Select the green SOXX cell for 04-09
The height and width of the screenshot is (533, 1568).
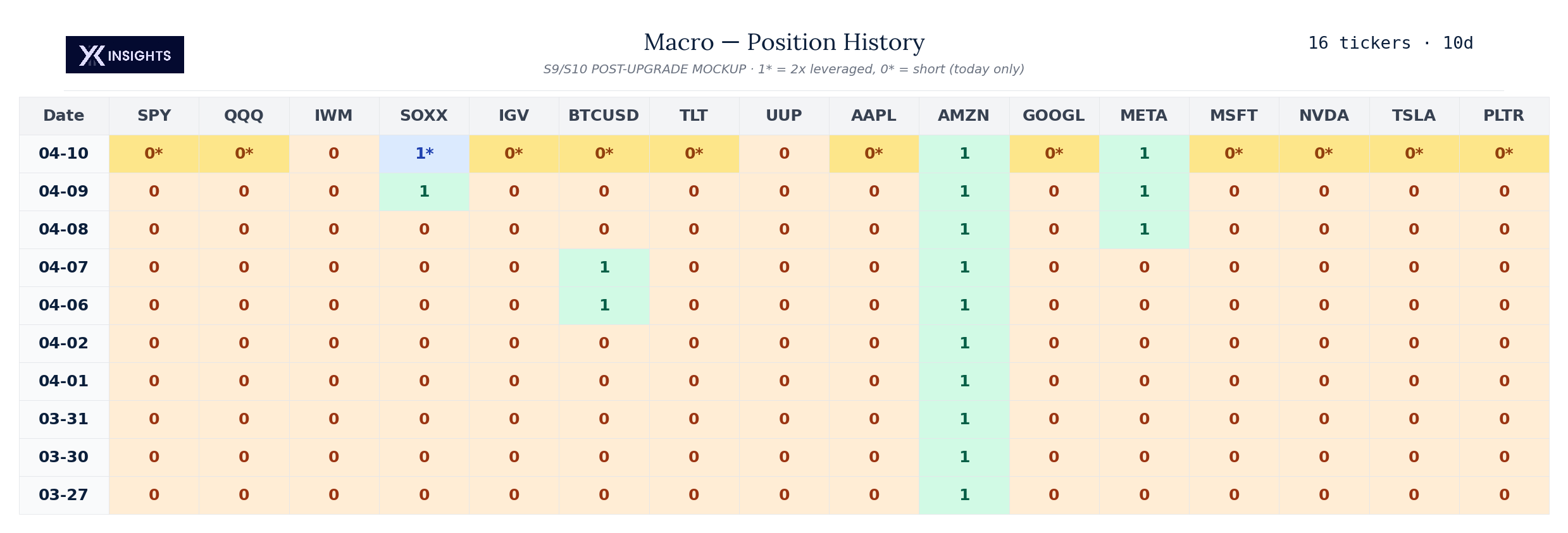coord(424,192)
